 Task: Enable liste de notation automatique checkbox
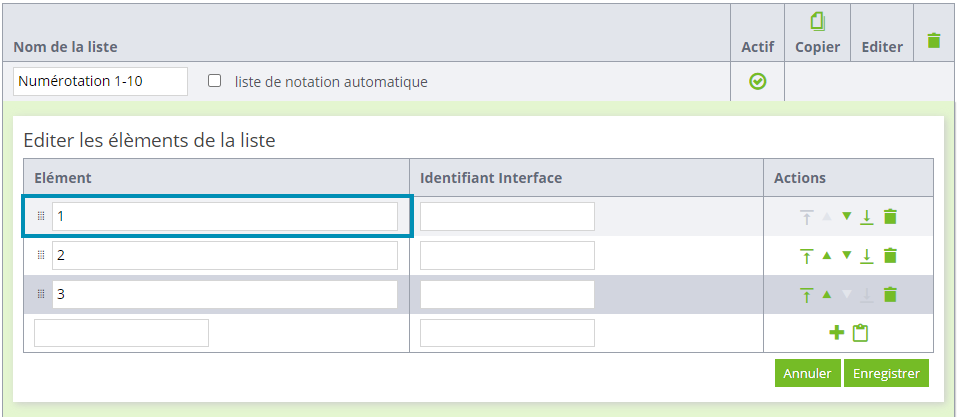click(214, 81)
